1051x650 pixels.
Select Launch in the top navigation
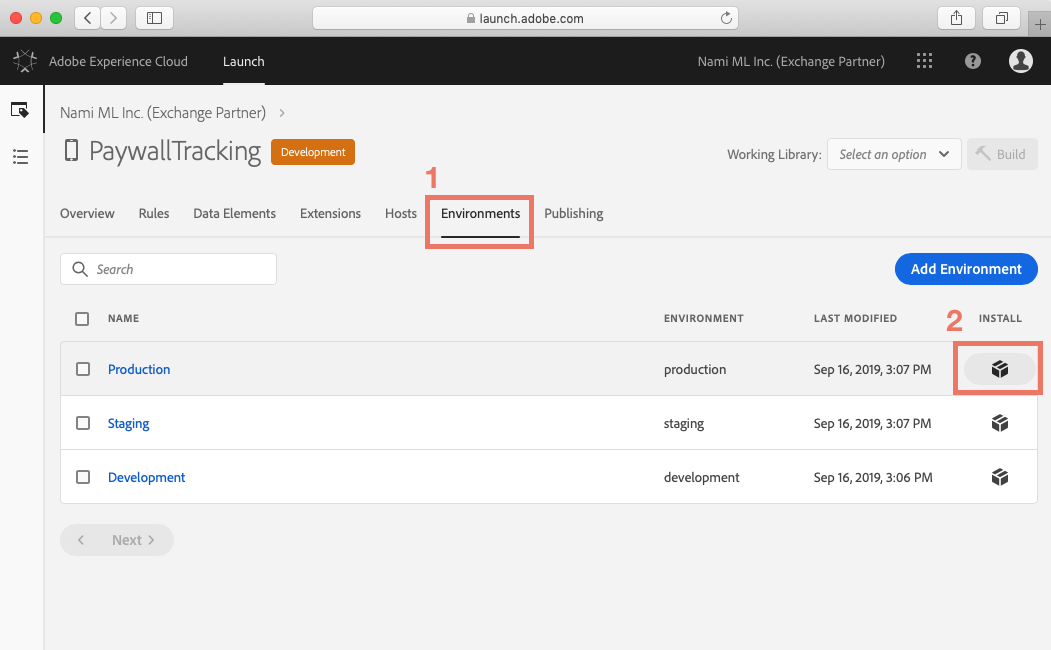[243, 61]
